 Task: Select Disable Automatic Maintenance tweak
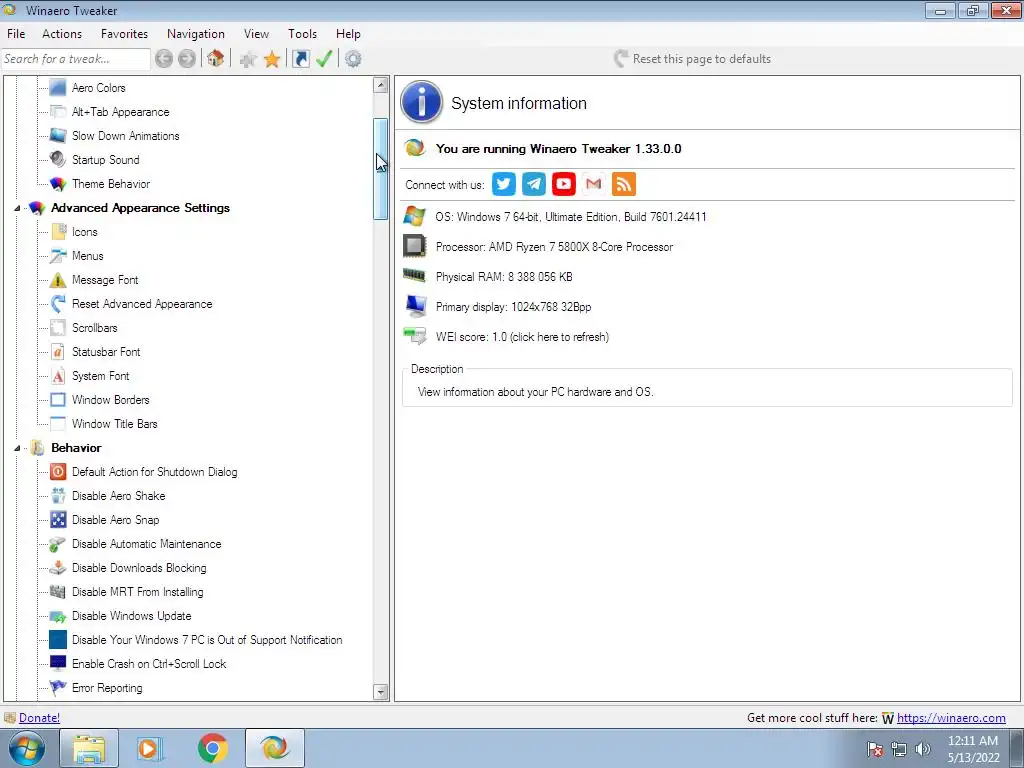pyautogui.click(x=146, y=544)
